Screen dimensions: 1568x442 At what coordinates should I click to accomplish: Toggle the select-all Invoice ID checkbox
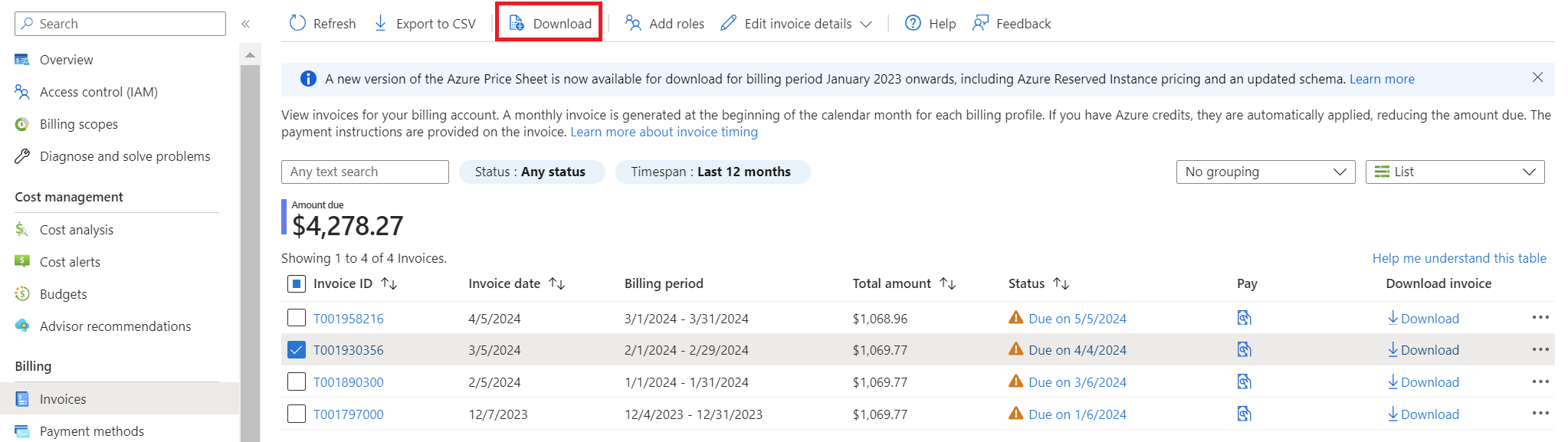[297, 284]
